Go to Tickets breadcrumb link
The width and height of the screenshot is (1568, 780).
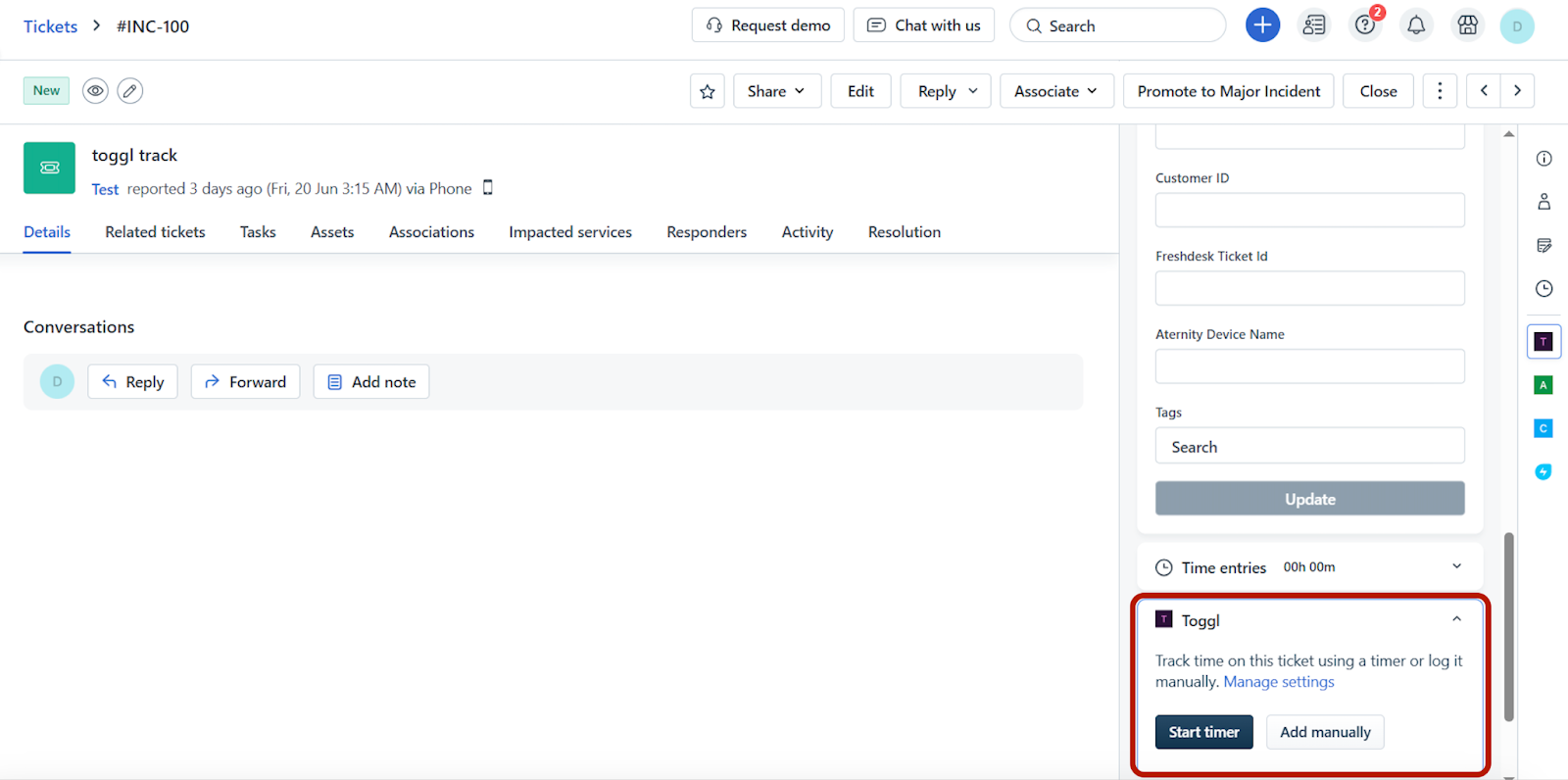50,26
